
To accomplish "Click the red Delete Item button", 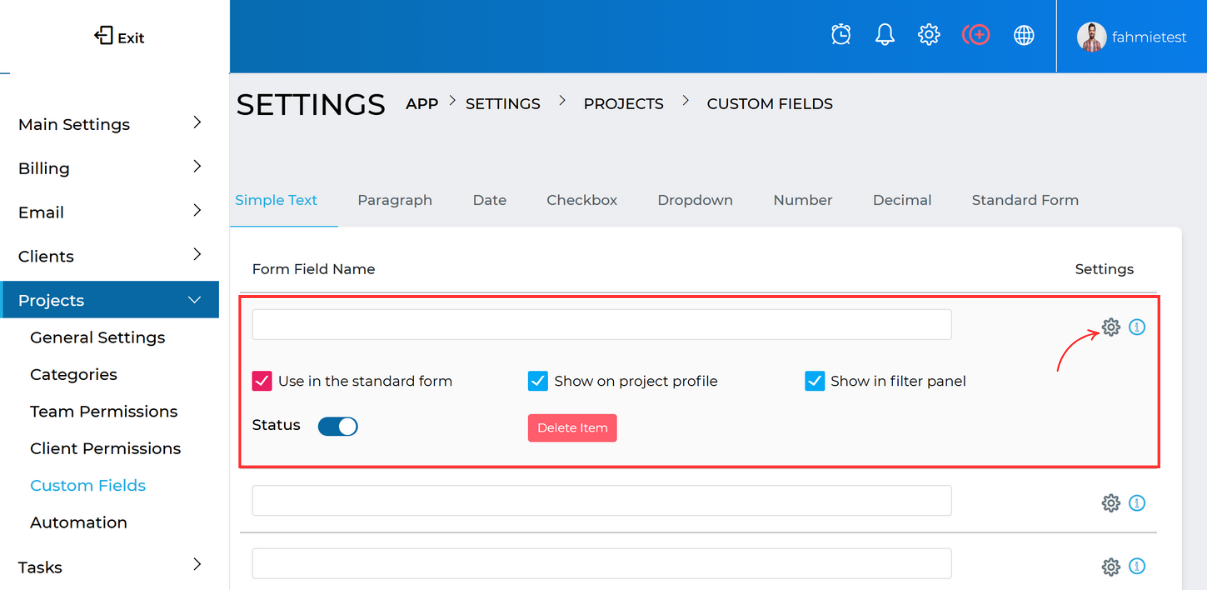I will point(572,428).
